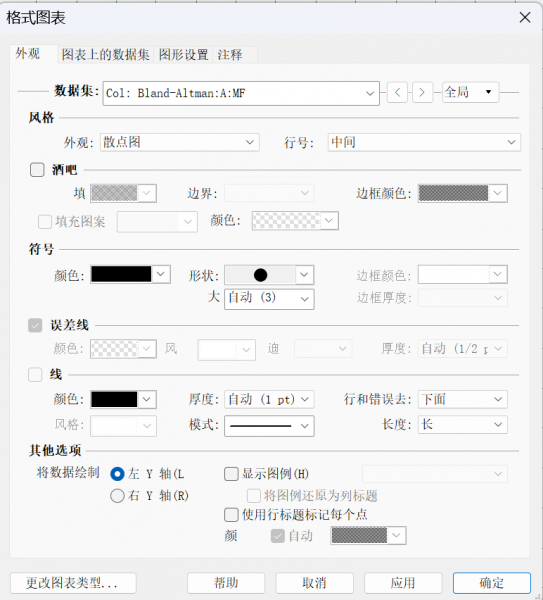Image resolution: width=543 pixels, height=600 pixels.
Task: Select 右 Y 轴(R) radio button
Action: [117, 496]
